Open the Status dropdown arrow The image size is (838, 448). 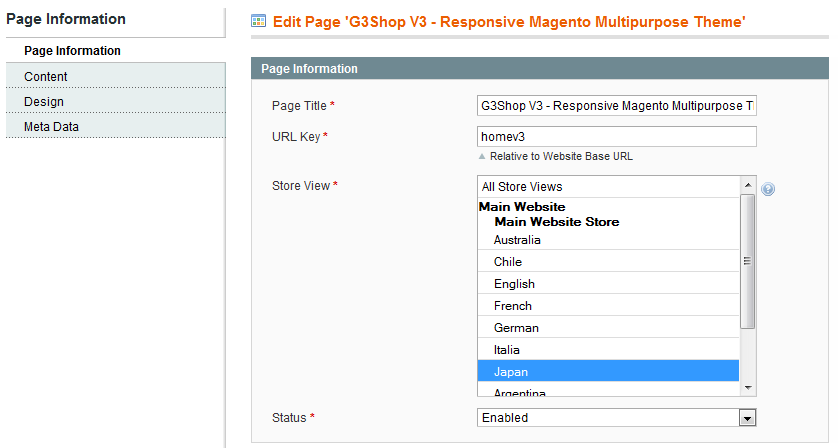click(x=748, y=418)
